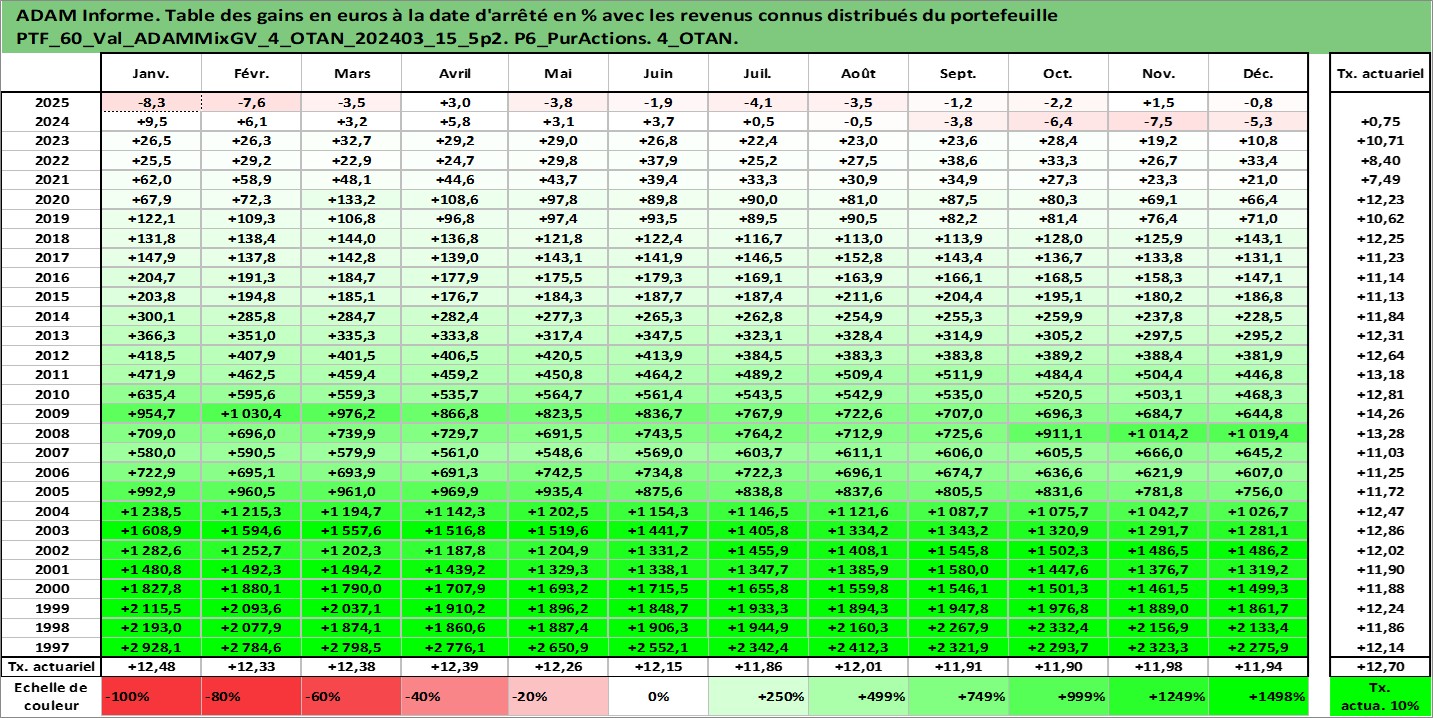Select cell +211,6 in the 2015 row
Image resolution: width=1433 pixels, height=718 pixels.
click(x=858, y=296)
